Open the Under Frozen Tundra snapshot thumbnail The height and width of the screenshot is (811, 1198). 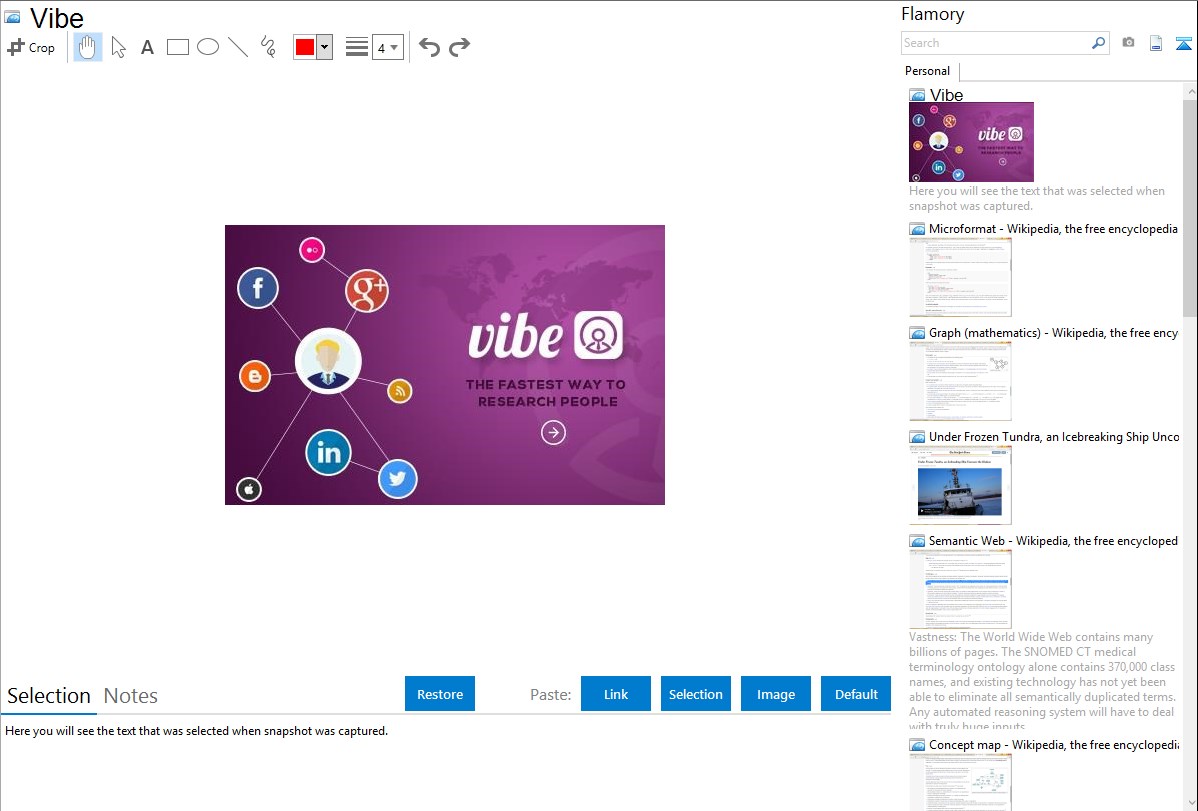[960, 485]
